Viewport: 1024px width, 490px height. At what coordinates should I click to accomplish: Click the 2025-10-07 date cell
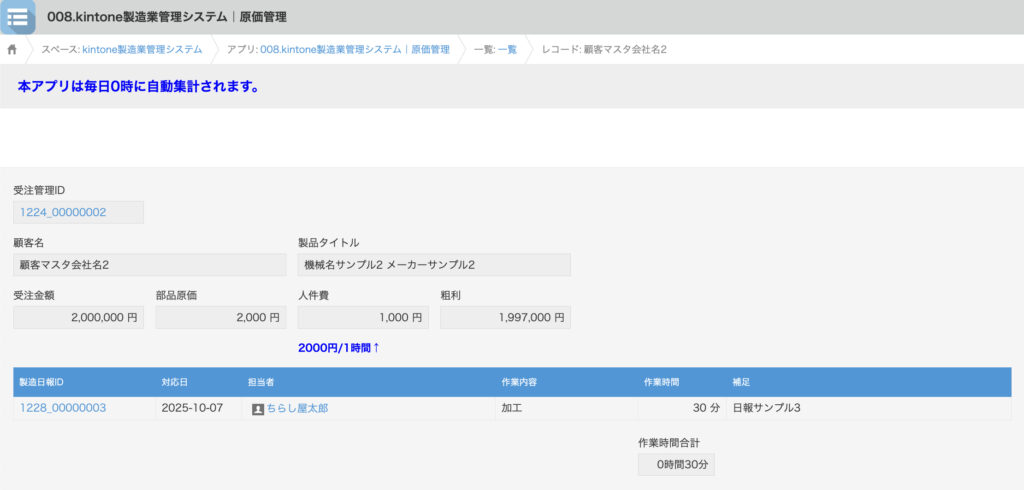pos(192,408)
